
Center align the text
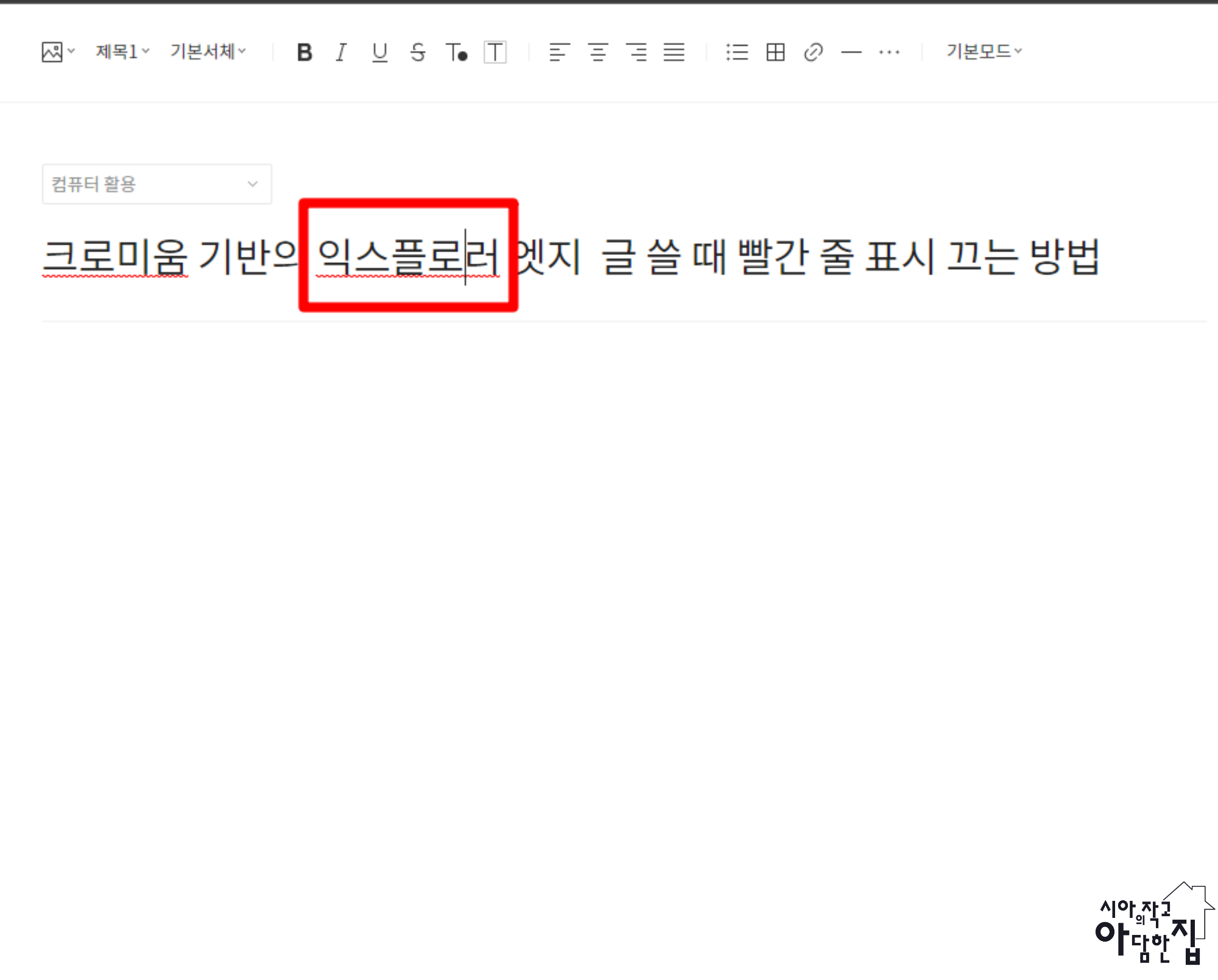[598, 53]
